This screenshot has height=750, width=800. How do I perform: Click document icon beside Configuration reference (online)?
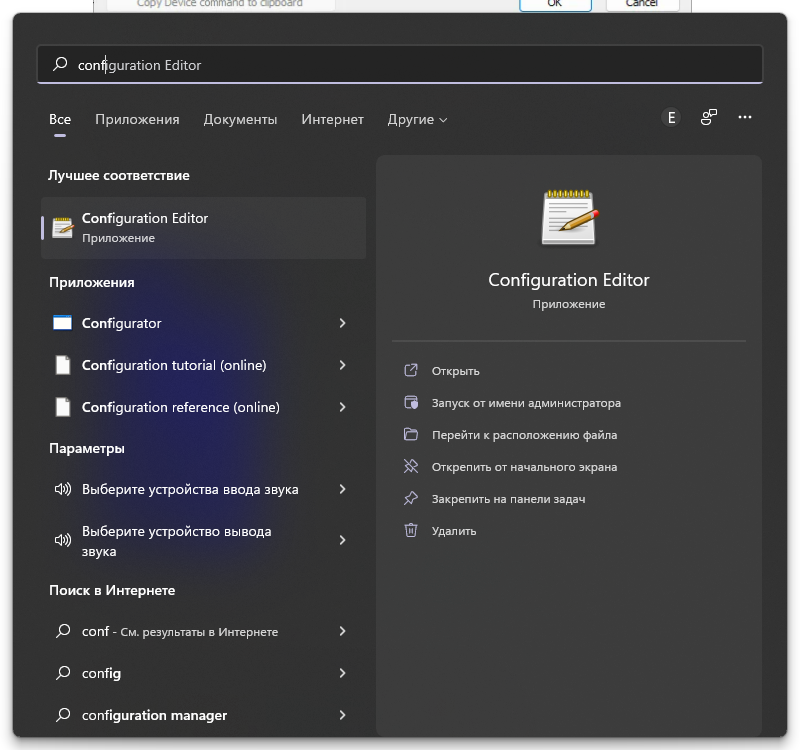pyautogui.click(x=63, y=407)
